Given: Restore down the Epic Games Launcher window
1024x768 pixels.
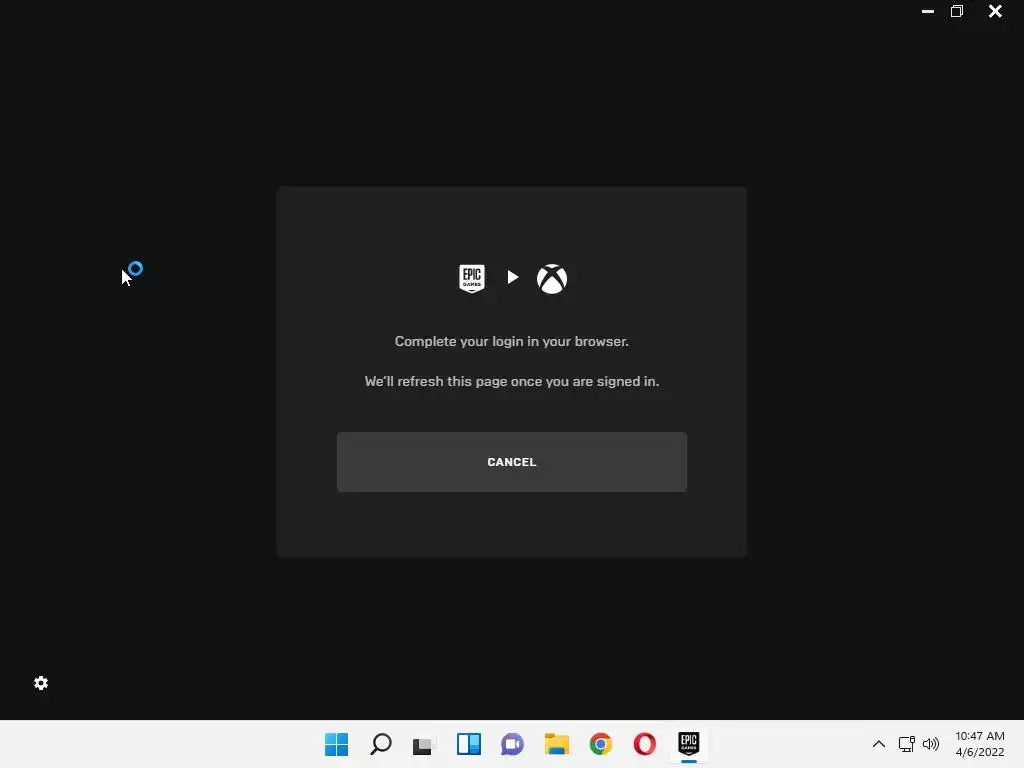Looking at the screenshot, I should (957, 11).
